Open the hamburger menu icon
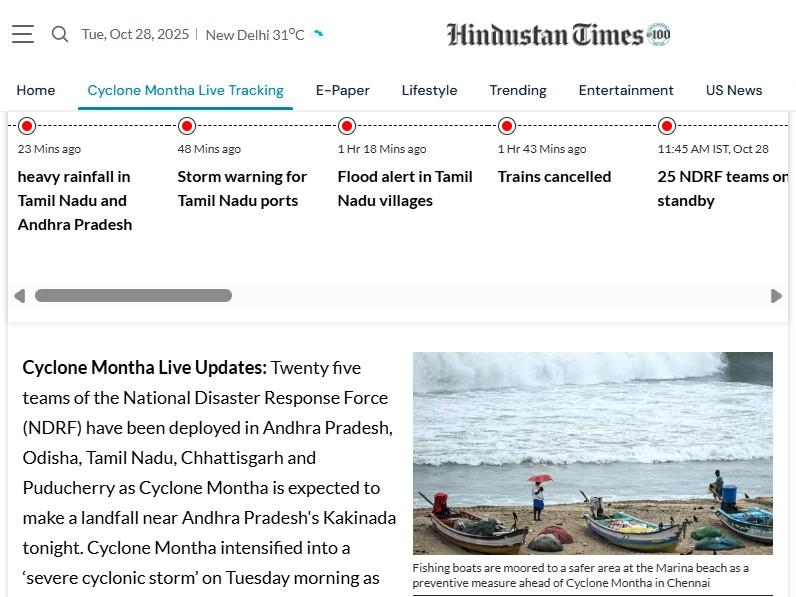This screenshot has height=597, width=796. 23,34
